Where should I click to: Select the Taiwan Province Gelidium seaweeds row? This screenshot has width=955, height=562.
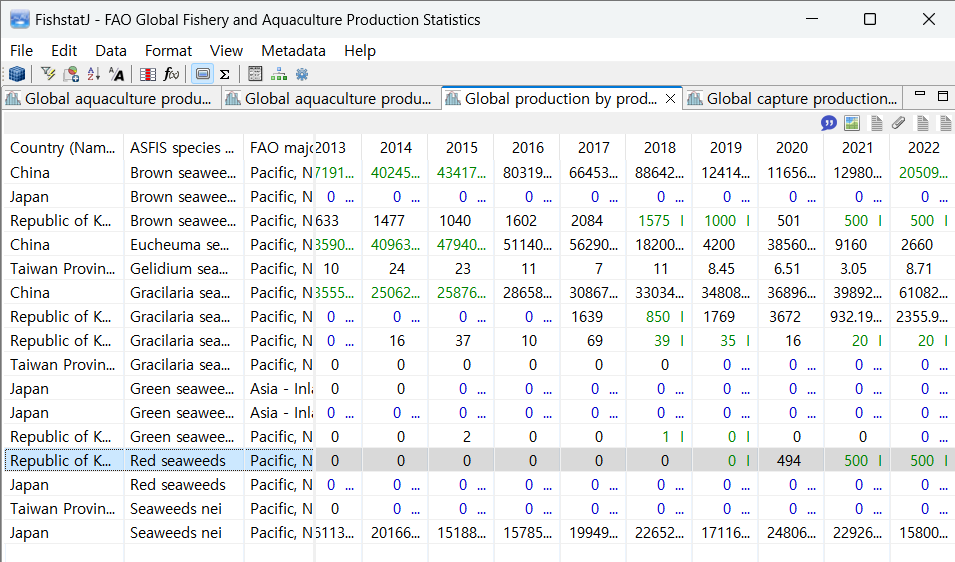[62, 268]
